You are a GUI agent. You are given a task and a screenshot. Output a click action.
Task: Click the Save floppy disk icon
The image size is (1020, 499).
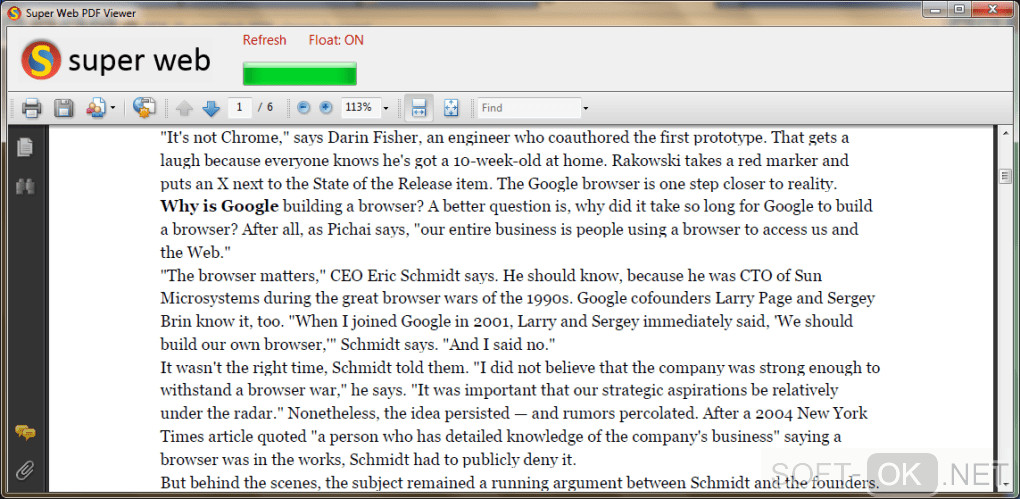63,107
